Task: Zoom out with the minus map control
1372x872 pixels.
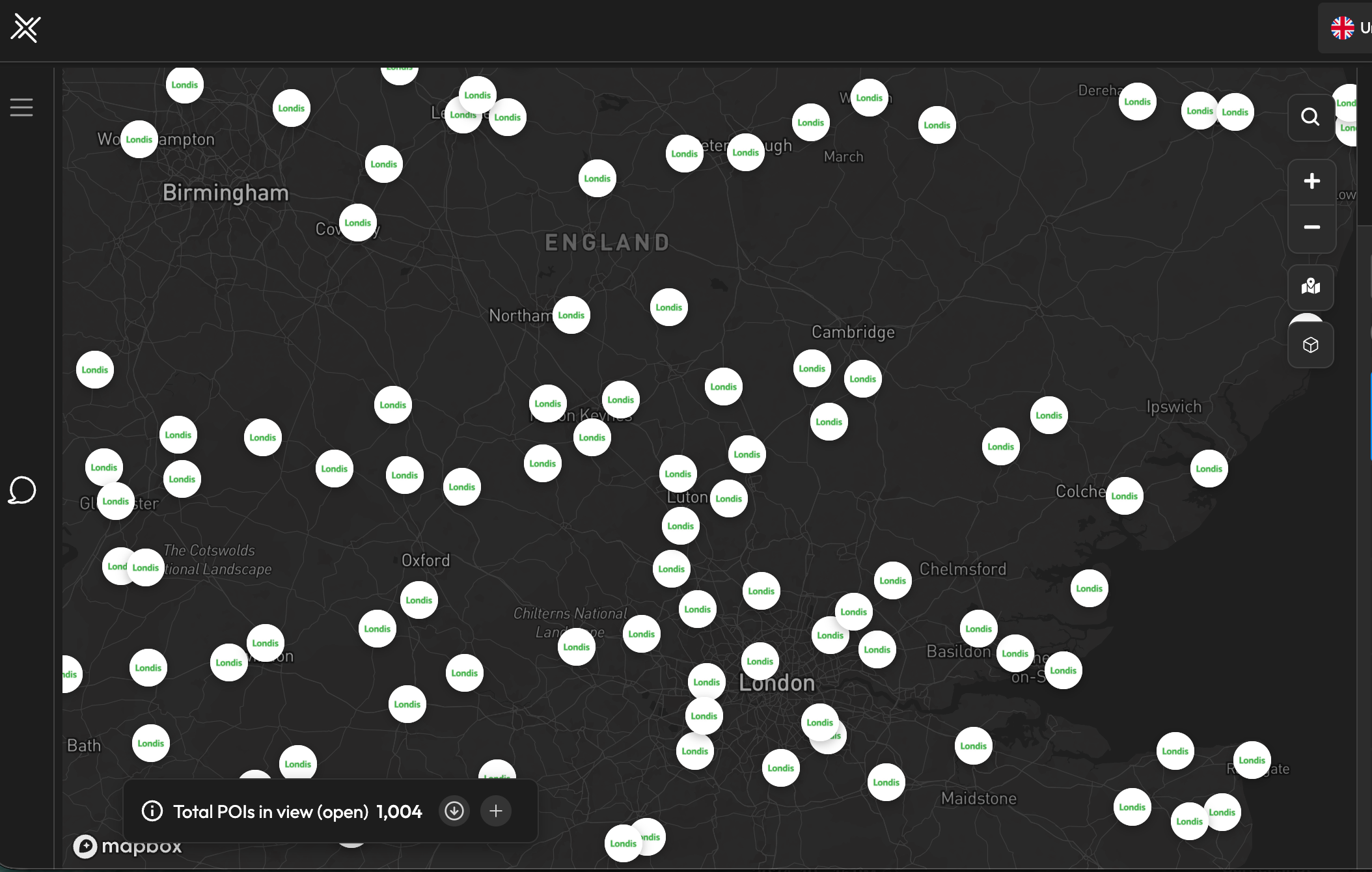Action: click(x=1311, y=227)
